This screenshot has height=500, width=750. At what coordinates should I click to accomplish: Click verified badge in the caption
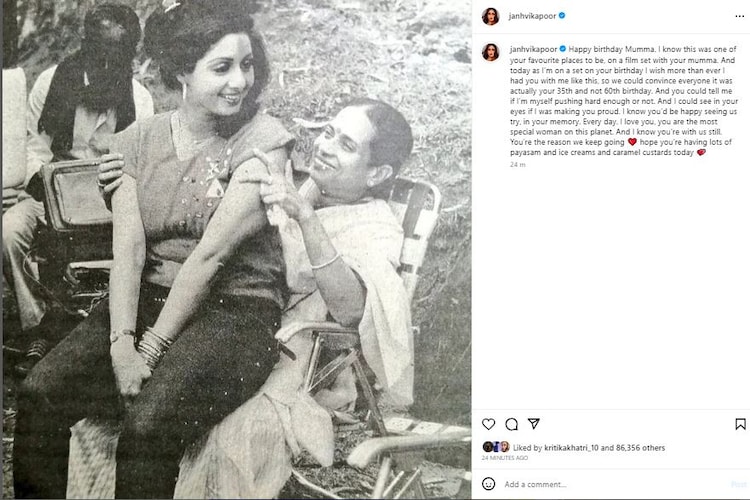pos(562,49)
